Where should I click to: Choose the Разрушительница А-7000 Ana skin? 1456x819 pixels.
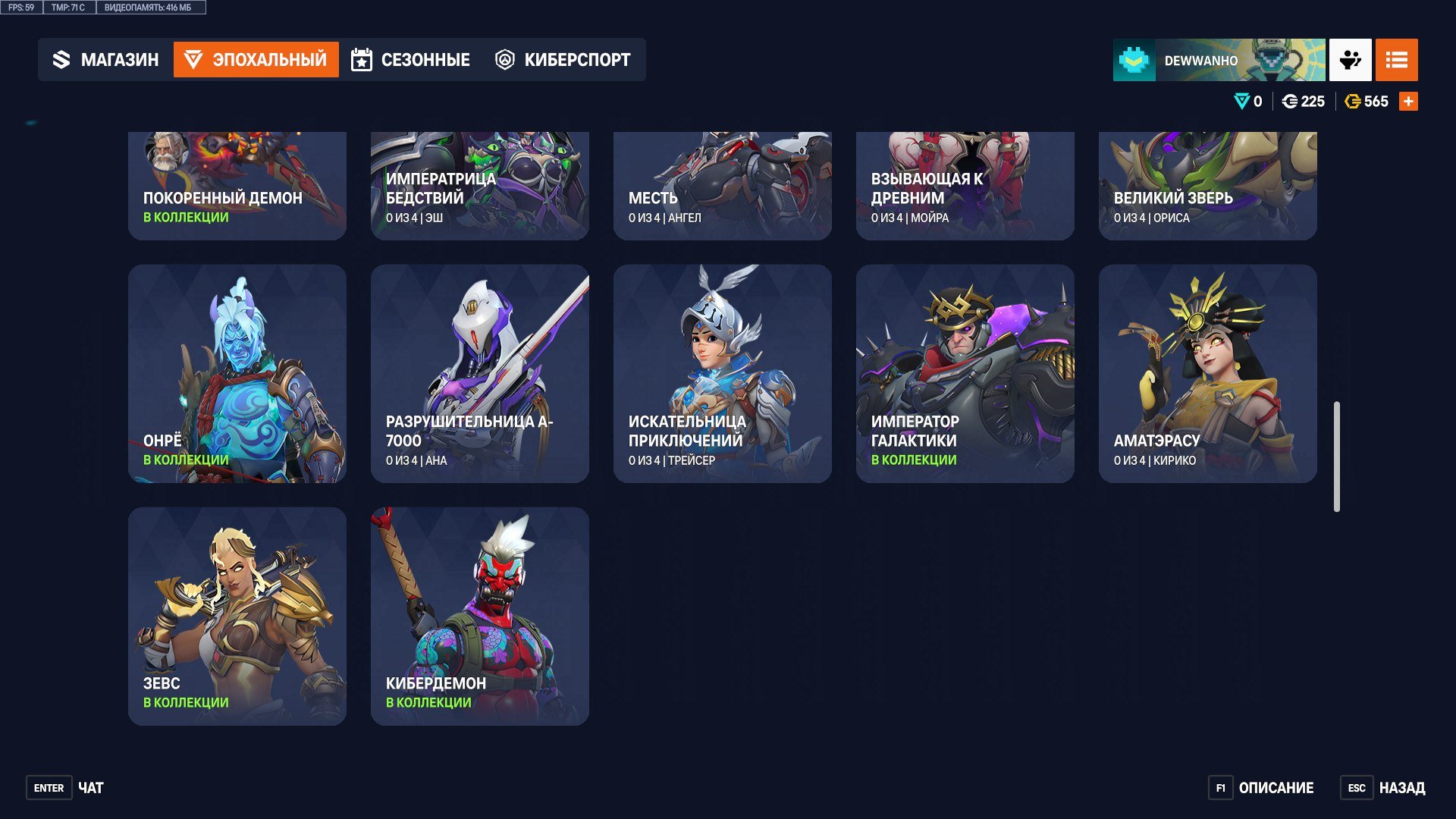pyautogui.click(x=480, y=374)
